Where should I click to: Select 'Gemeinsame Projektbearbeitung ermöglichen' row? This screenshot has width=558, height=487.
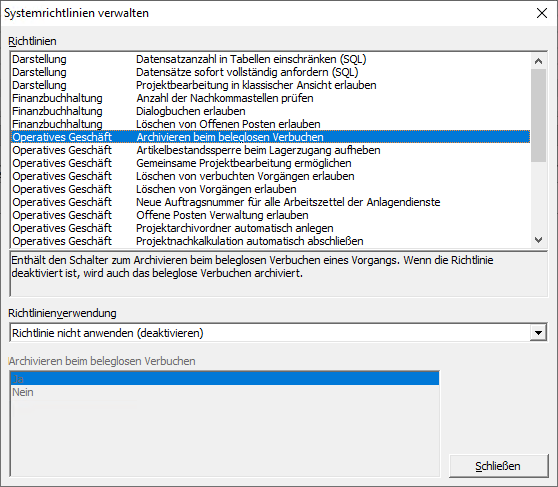pos(270,163)
